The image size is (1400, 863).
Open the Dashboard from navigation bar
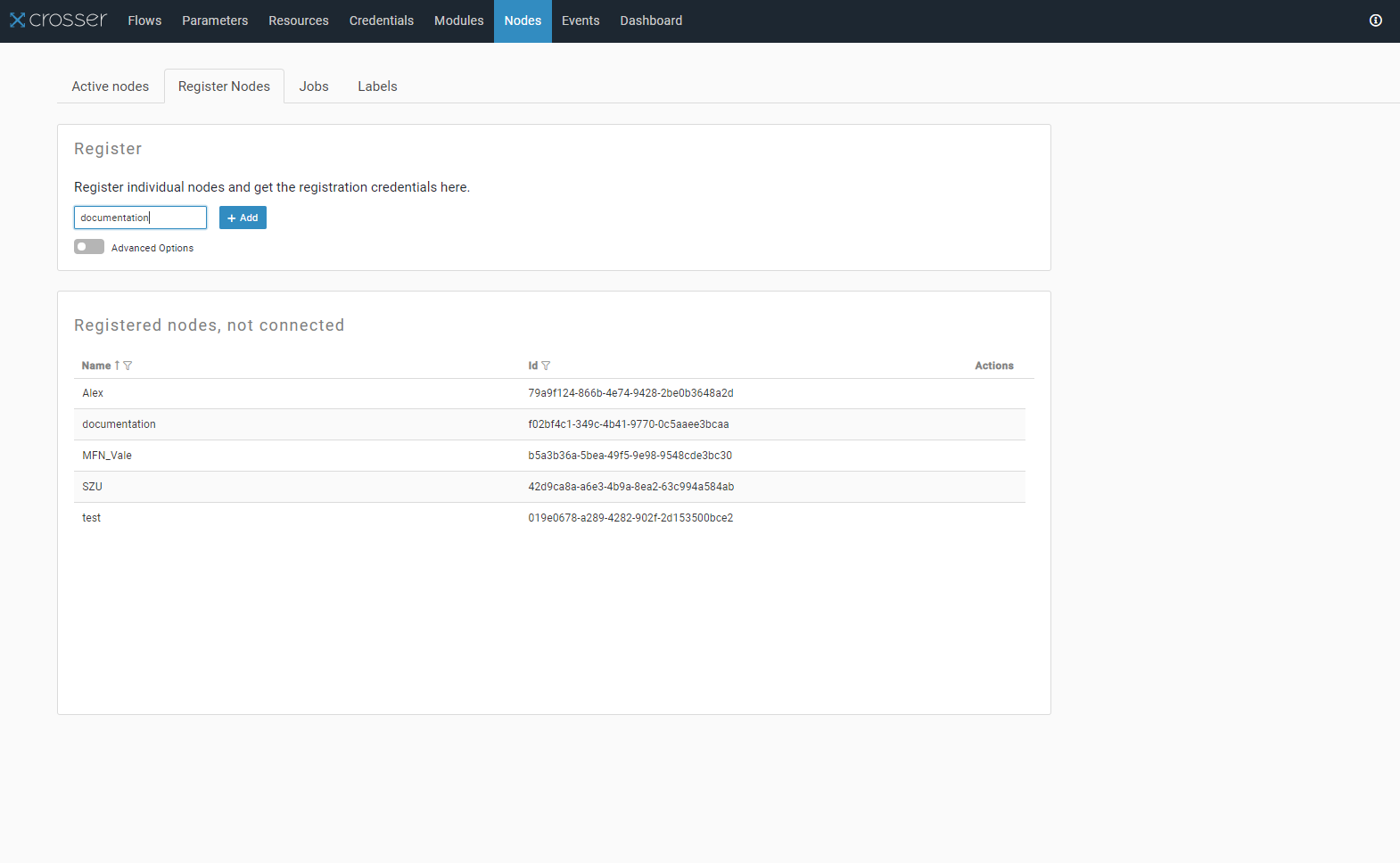(x=651, y=21)
